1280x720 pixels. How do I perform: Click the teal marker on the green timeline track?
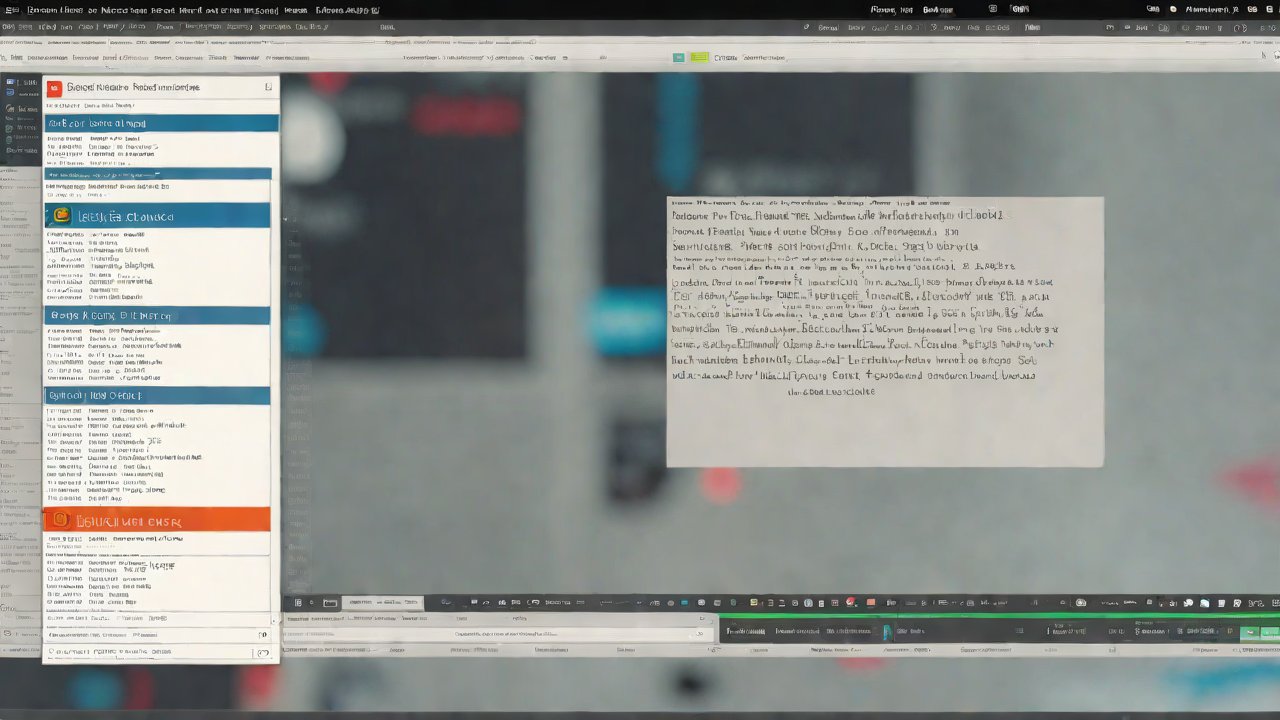point(886,632)
